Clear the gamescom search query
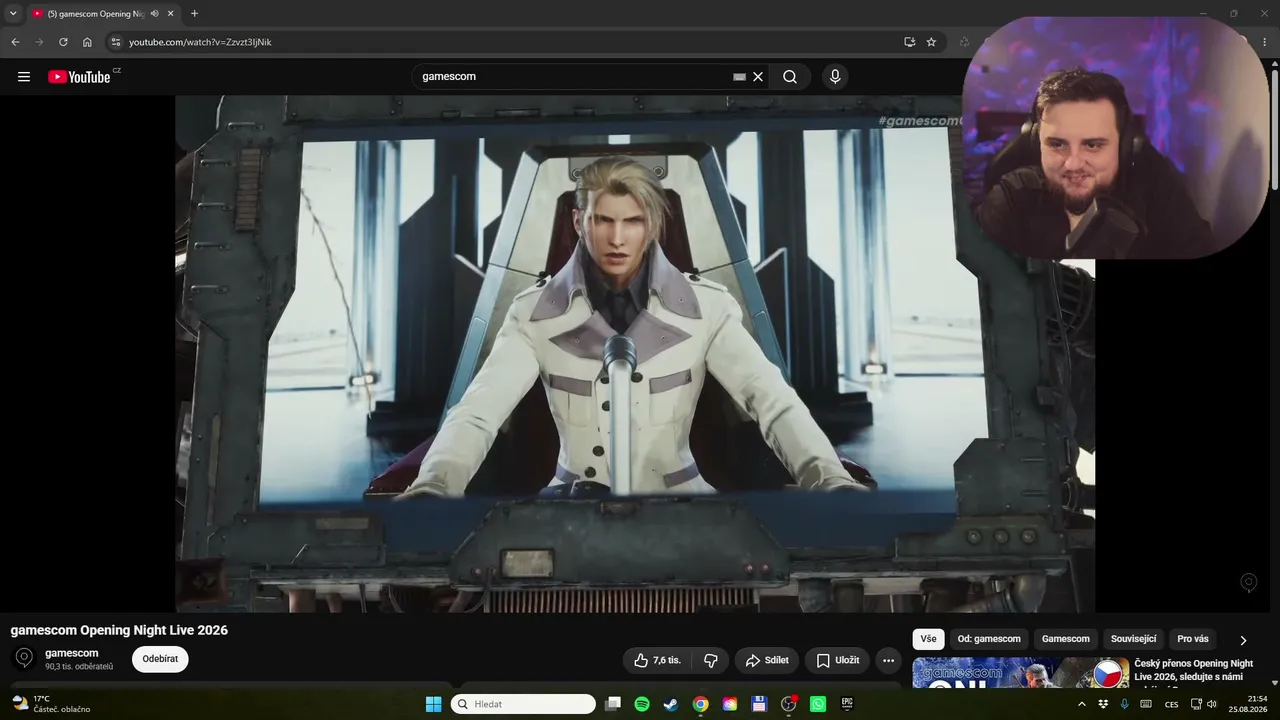1280x720 pixels. tap(758, 77)
